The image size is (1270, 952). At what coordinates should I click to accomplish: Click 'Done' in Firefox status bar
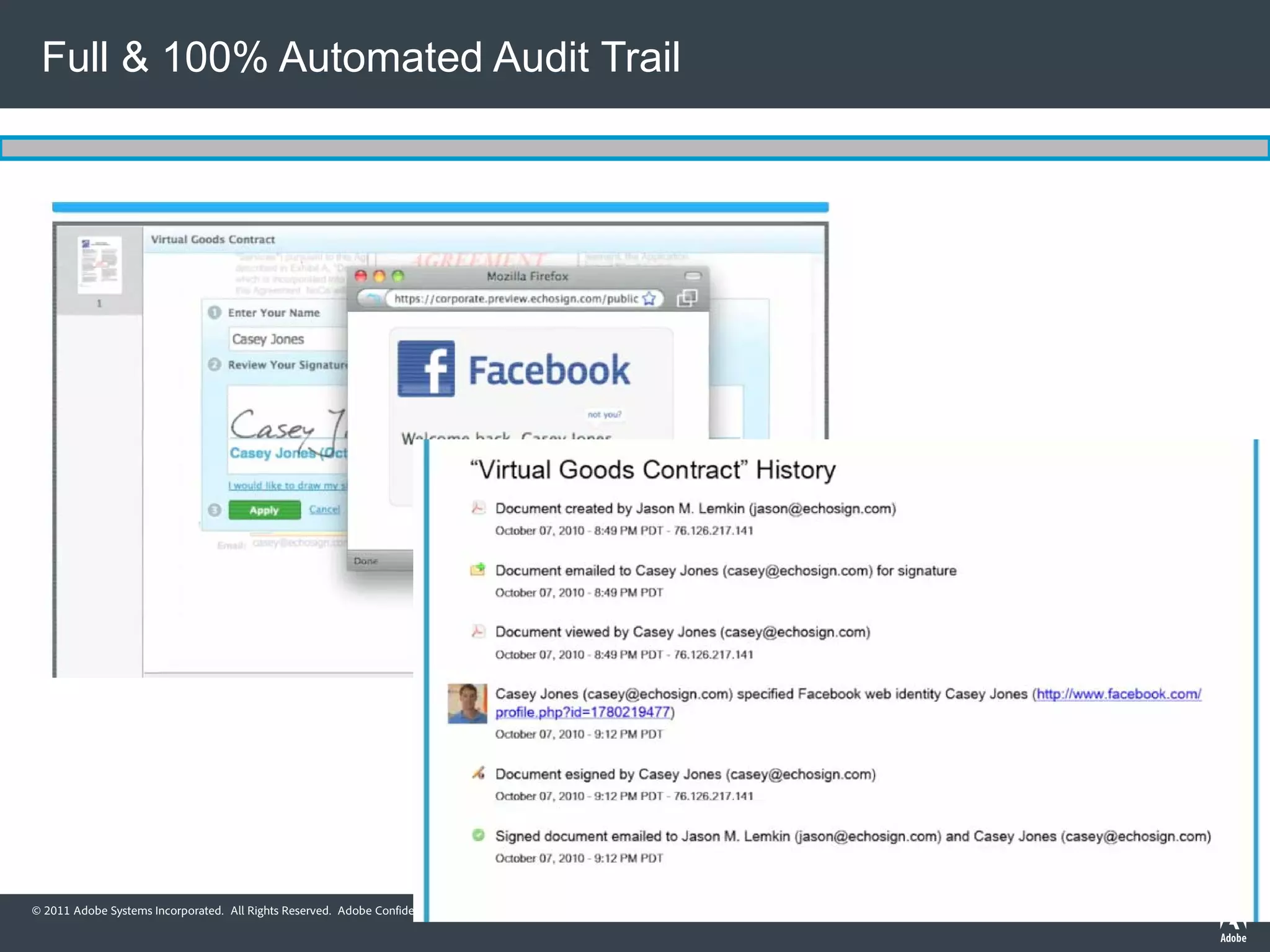[366, 561]
